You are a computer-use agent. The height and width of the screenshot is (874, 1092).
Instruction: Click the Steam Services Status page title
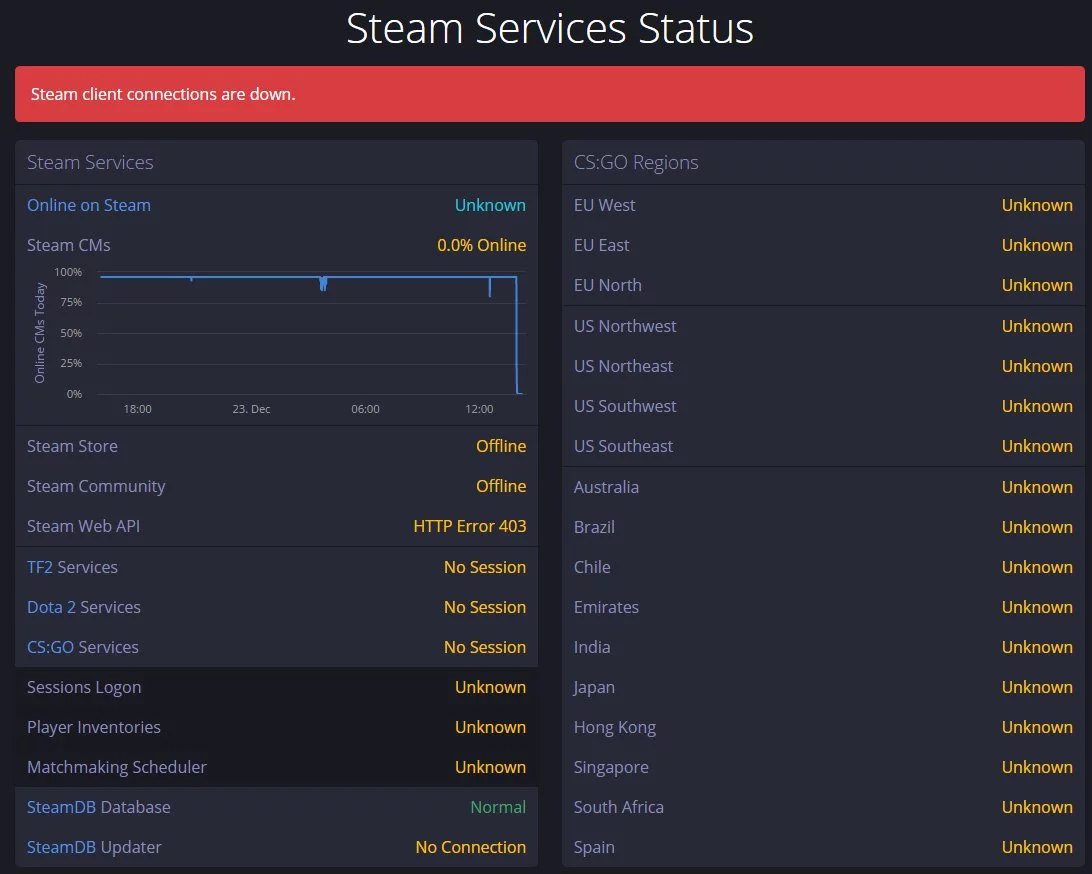(549, 29)
